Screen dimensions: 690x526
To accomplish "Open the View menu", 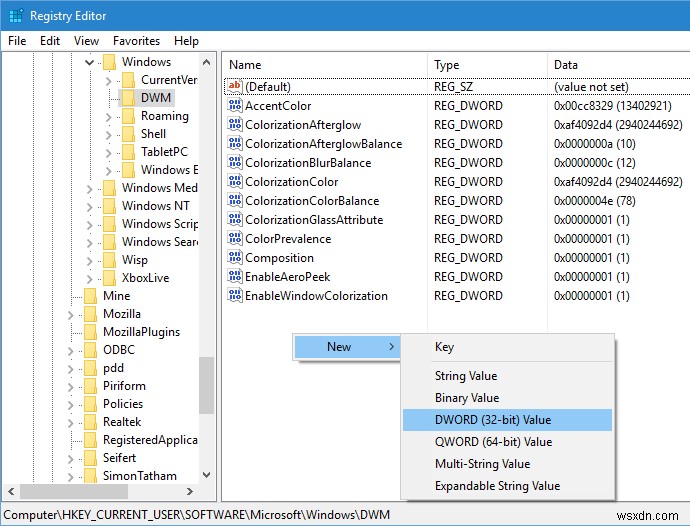I will click(x=86, y=41).
